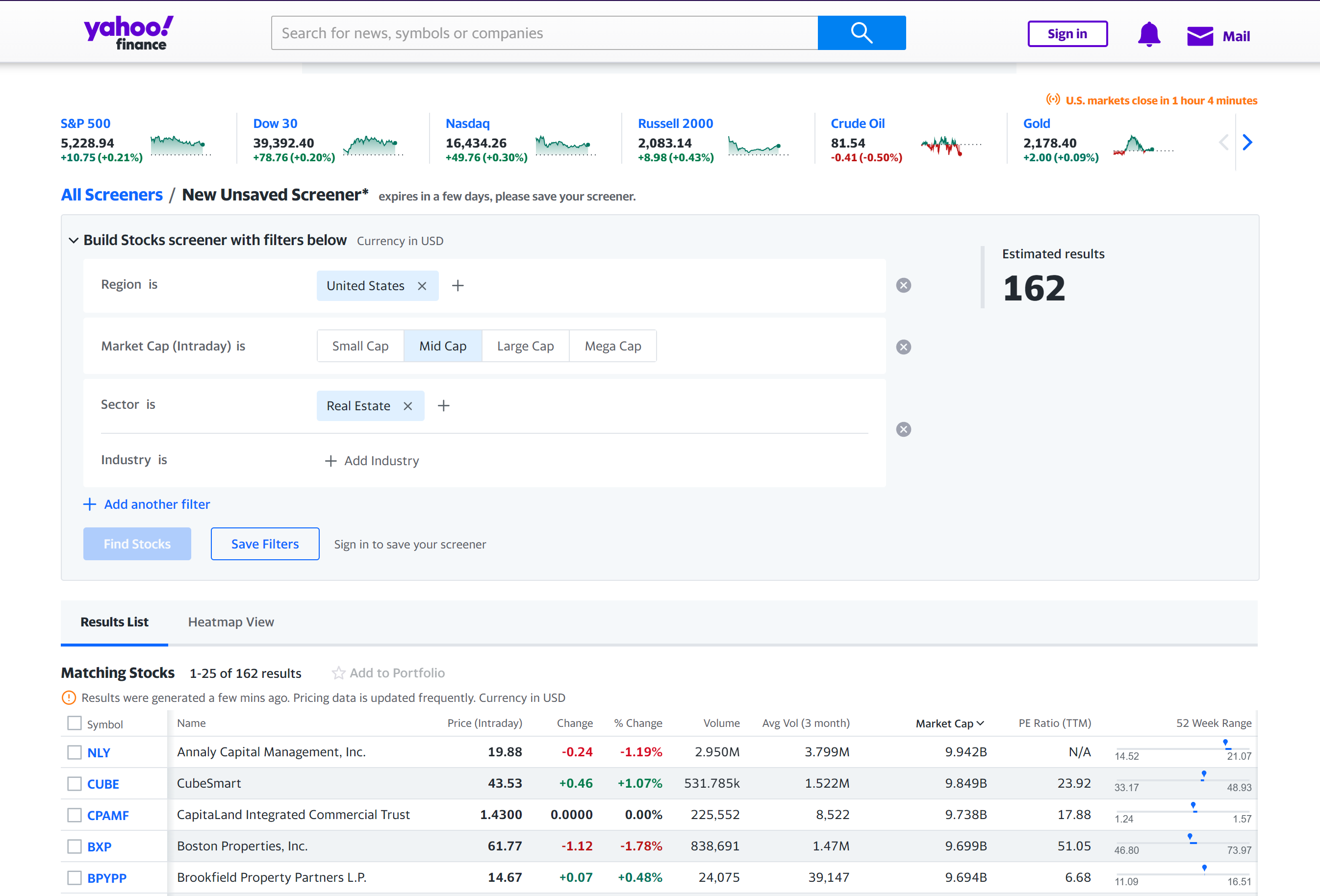Click the results info warning icon
The image size is (1320, 896).
69,698
